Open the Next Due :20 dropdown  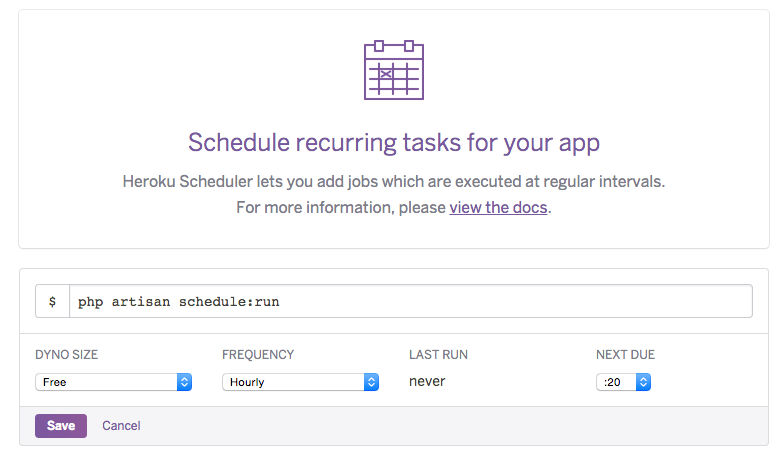click(x=623, y=382)
